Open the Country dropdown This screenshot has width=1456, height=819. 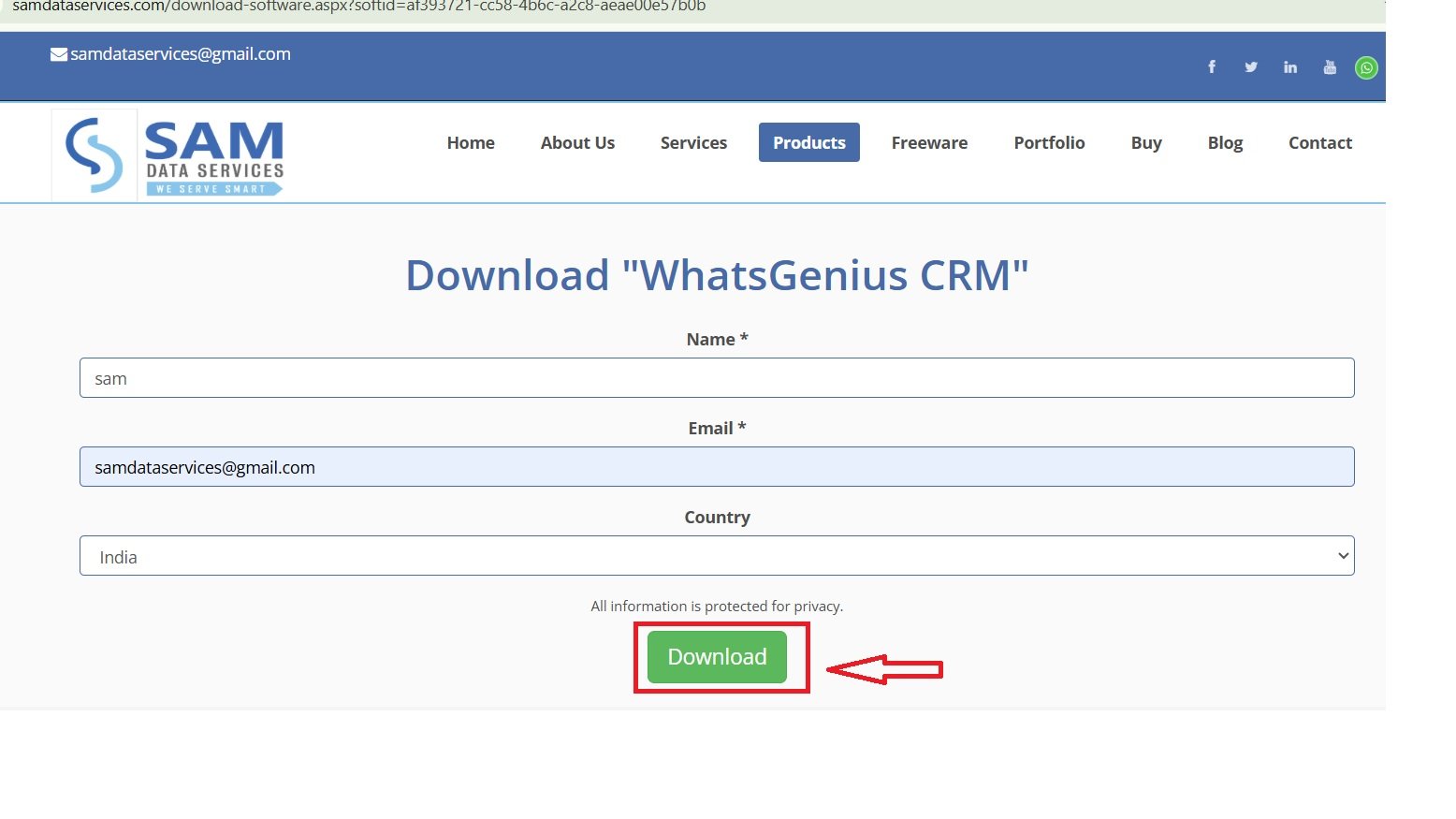point(717,555)
